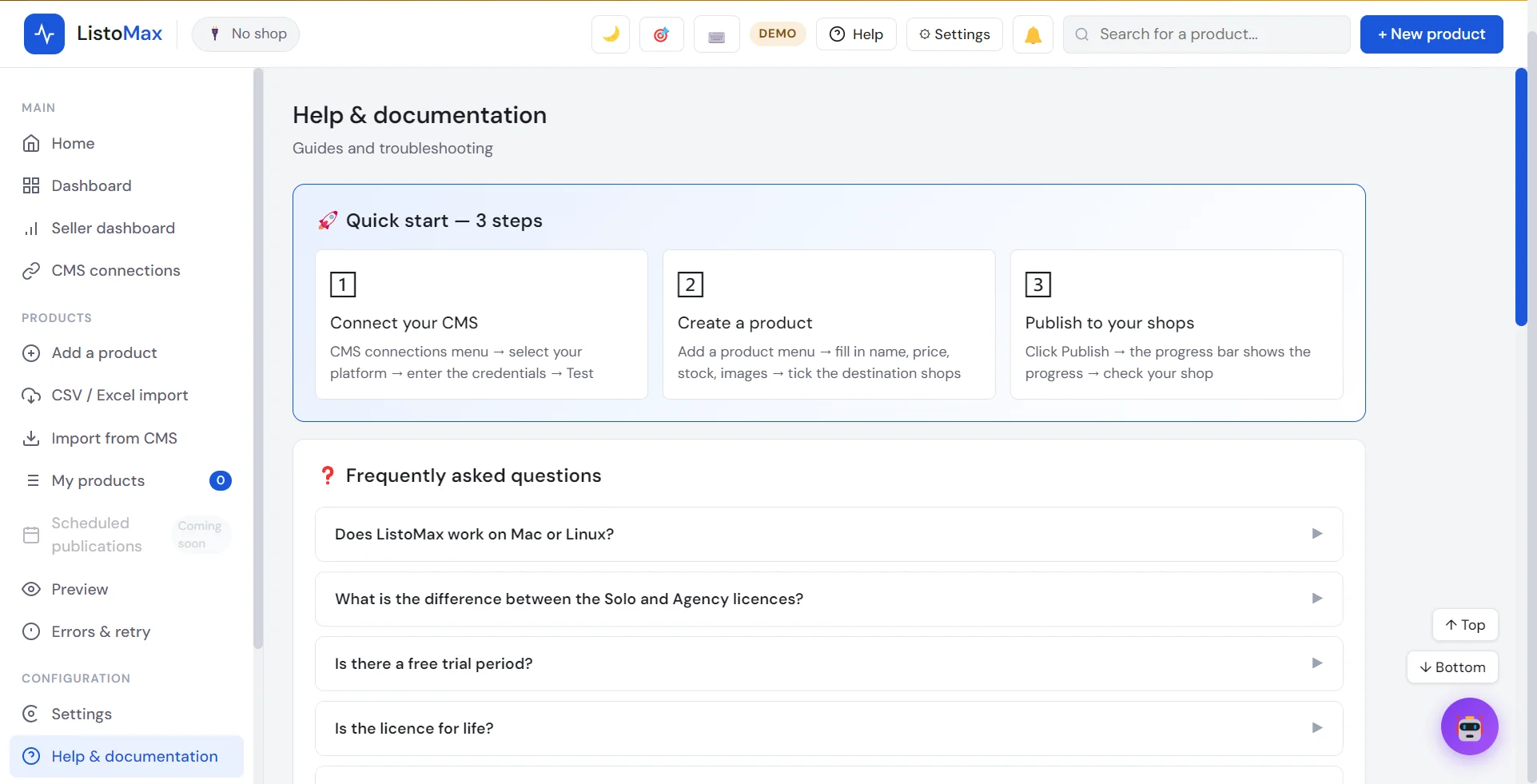Go to Home in the sidebar

click(x=126, y=143)
